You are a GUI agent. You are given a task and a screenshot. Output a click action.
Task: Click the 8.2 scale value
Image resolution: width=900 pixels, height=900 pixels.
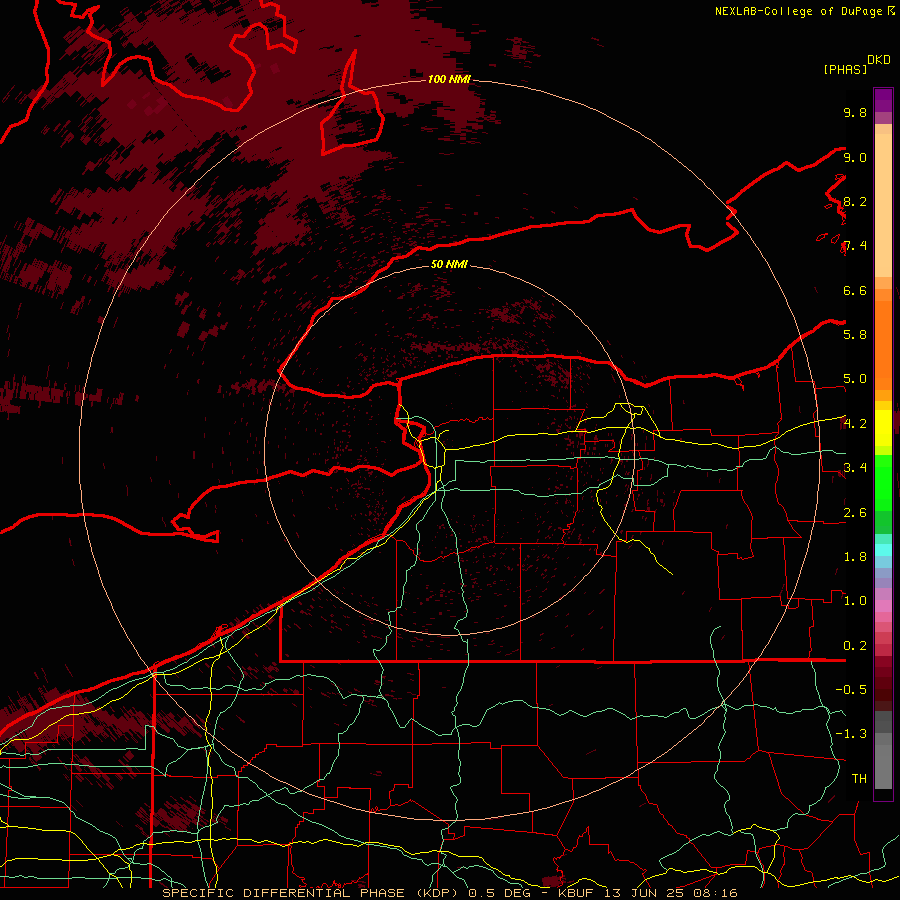pyautogui.click(x=855, y=201)
